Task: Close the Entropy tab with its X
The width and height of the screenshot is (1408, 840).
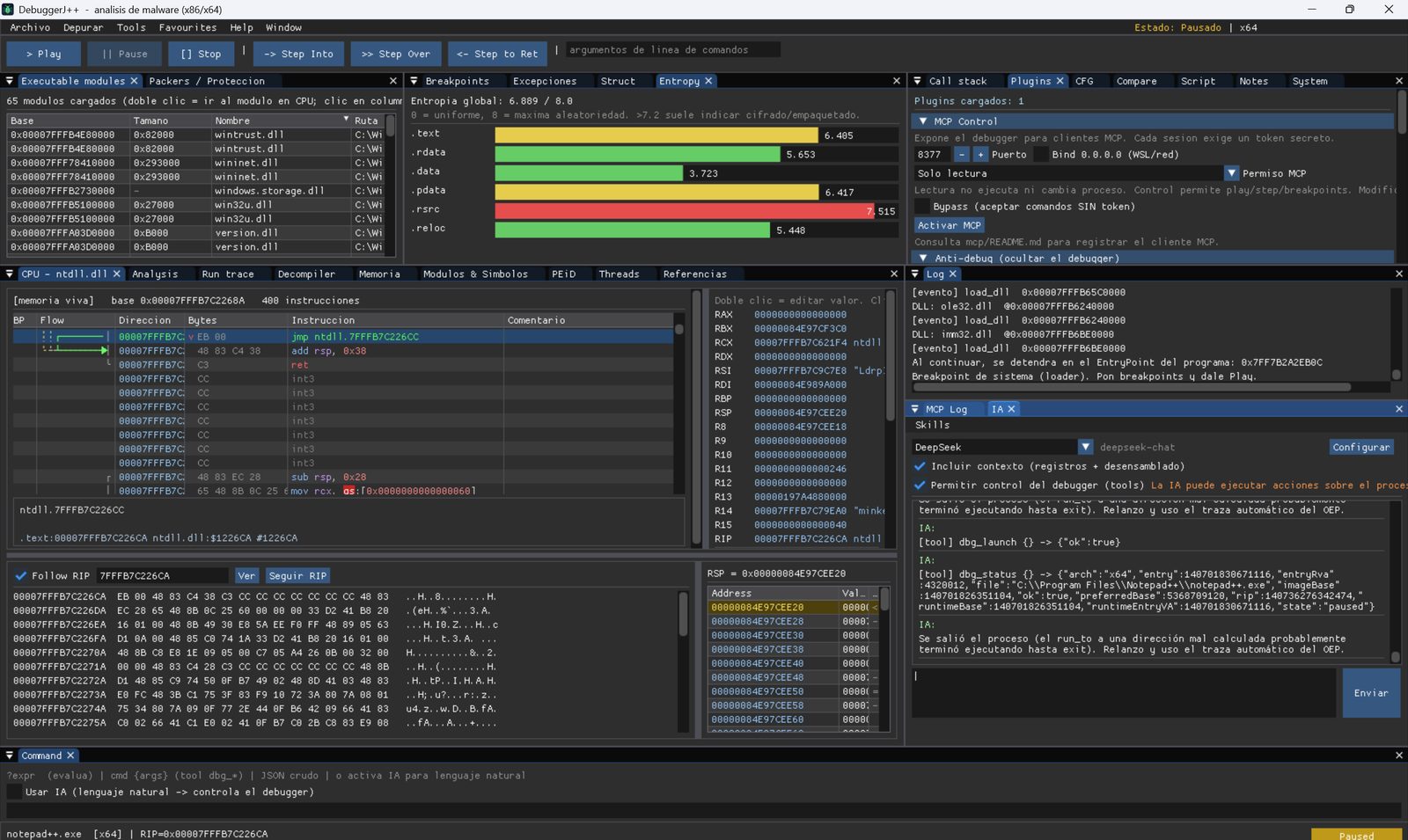Action: pos(708,81)
